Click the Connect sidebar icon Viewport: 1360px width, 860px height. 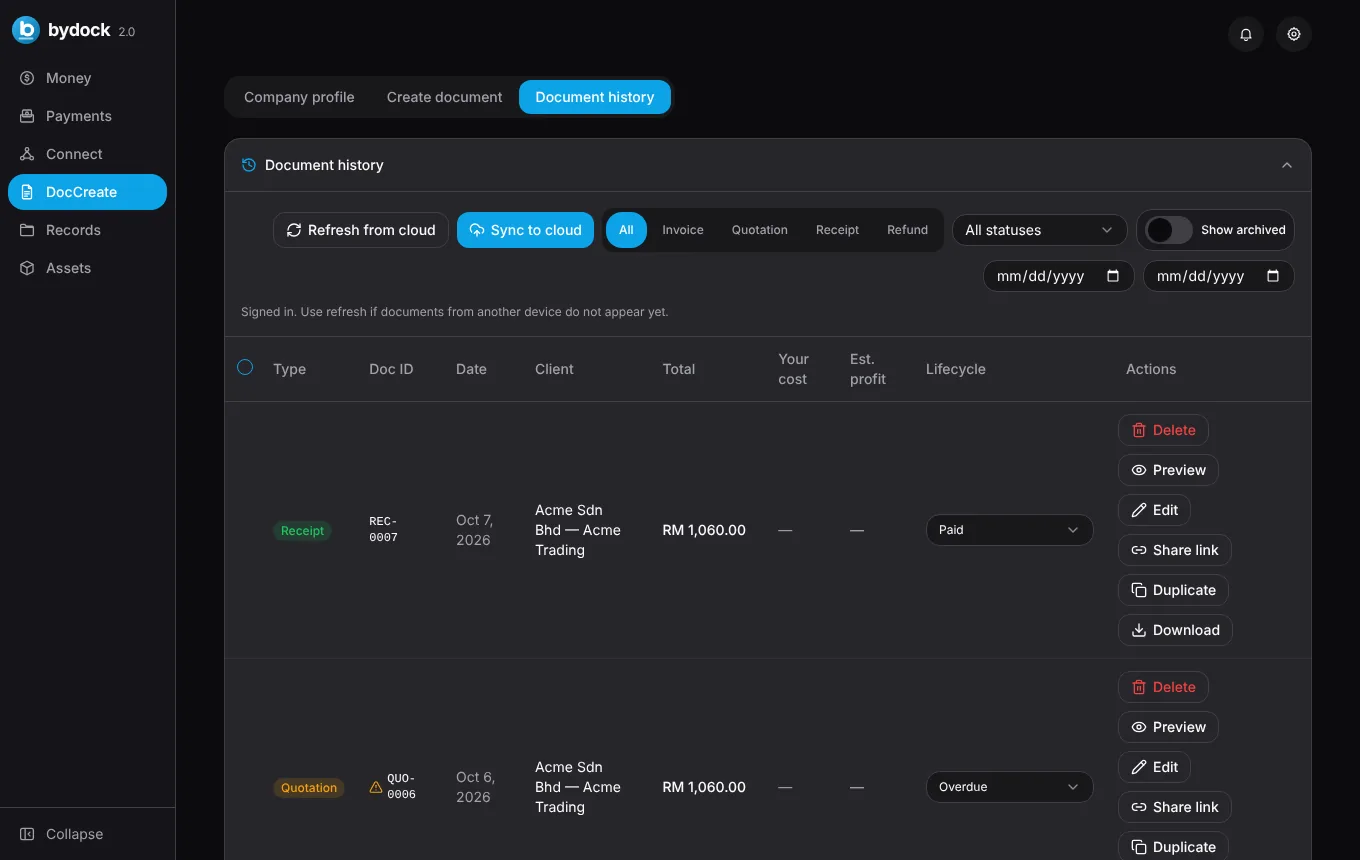[27, 154]
